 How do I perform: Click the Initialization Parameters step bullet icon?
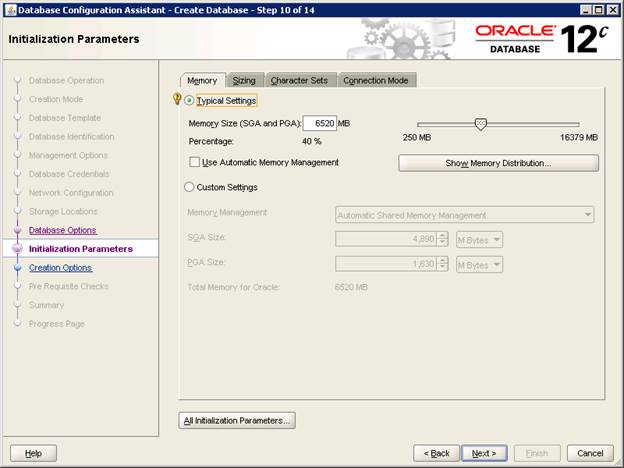[x=17, y=249]
